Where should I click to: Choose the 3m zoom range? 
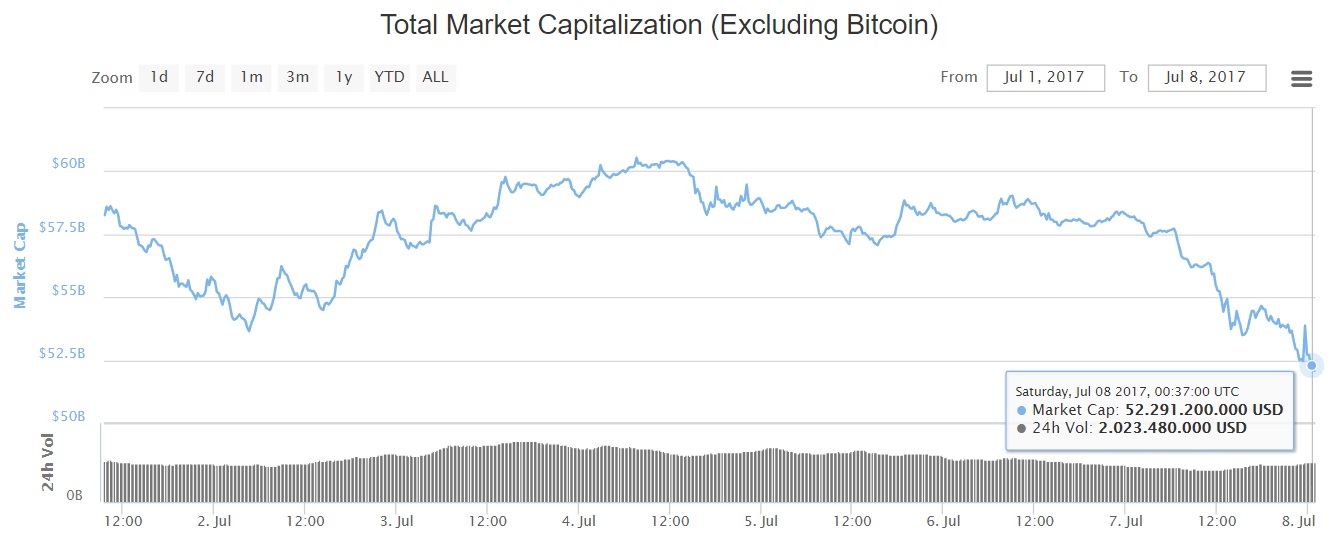(x=297, y=77)
